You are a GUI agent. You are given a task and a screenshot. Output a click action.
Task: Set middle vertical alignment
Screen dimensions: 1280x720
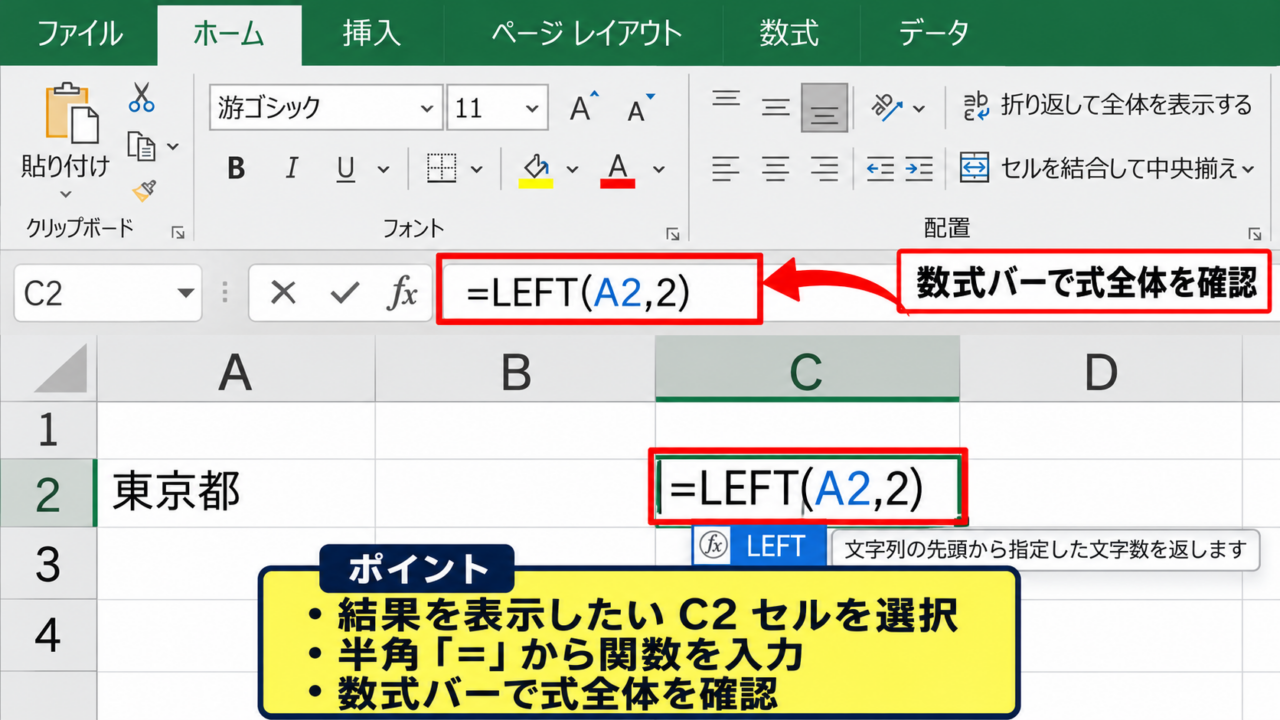(x=776, y=107)
